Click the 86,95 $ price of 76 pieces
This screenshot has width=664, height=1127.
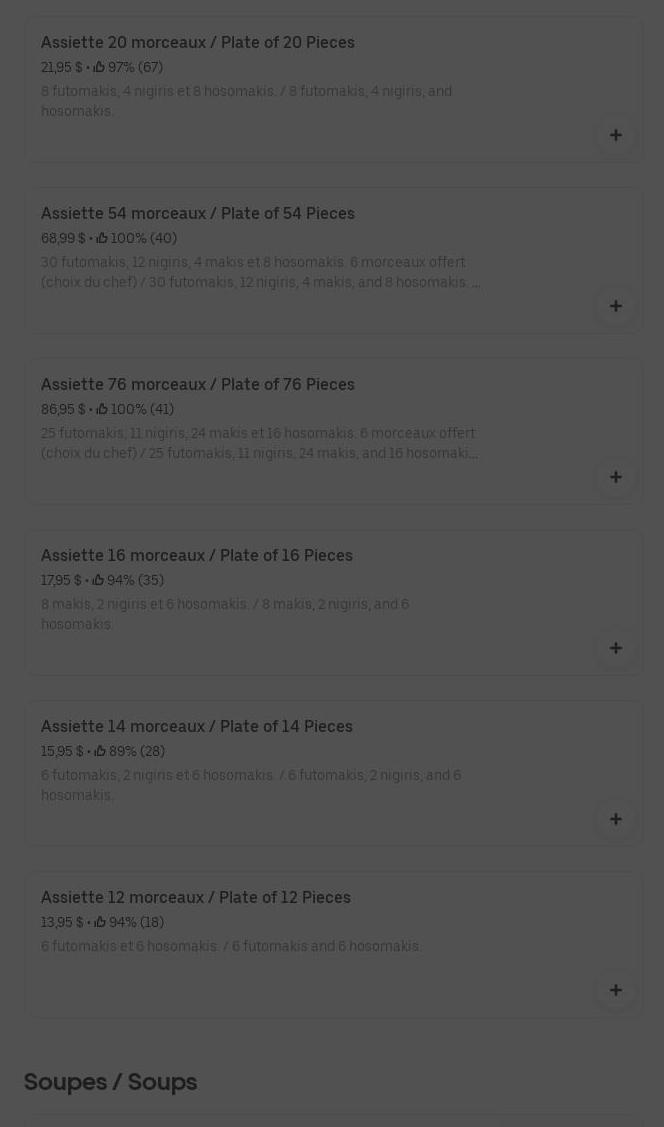tap(62, 410)
